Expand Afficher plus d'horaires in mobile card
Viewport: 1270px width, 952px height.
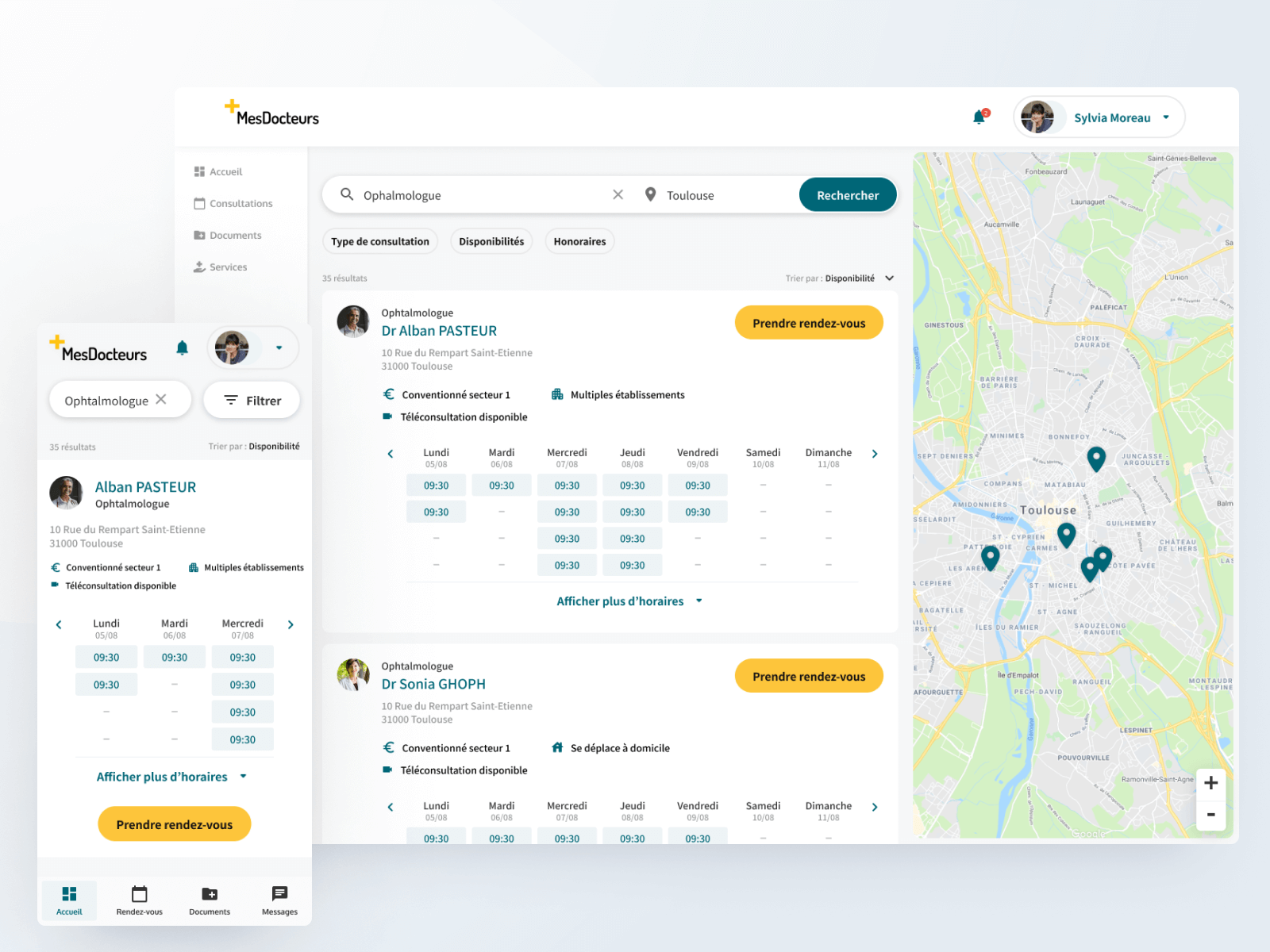click(171, 777)
